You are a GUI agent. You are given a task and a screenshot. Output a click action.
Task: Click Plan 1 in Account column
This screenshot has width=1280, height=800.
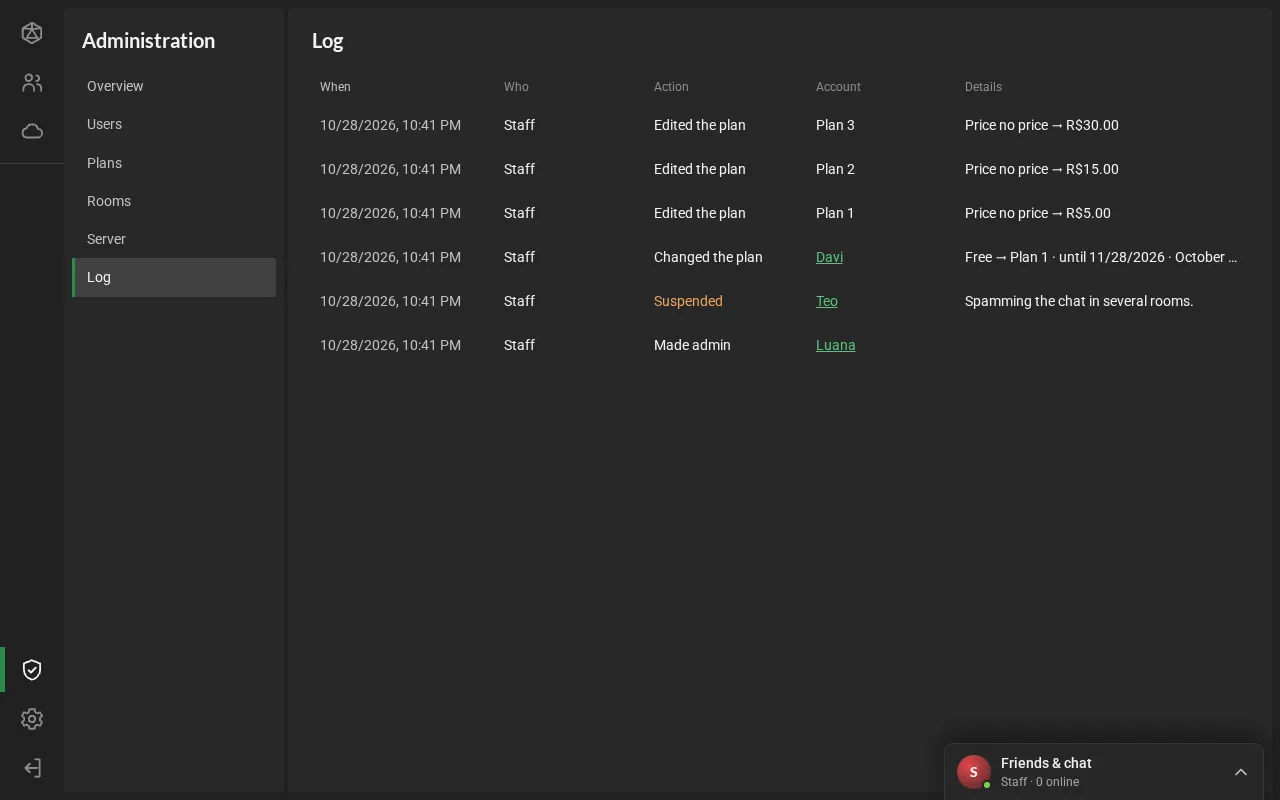[835, 213]
